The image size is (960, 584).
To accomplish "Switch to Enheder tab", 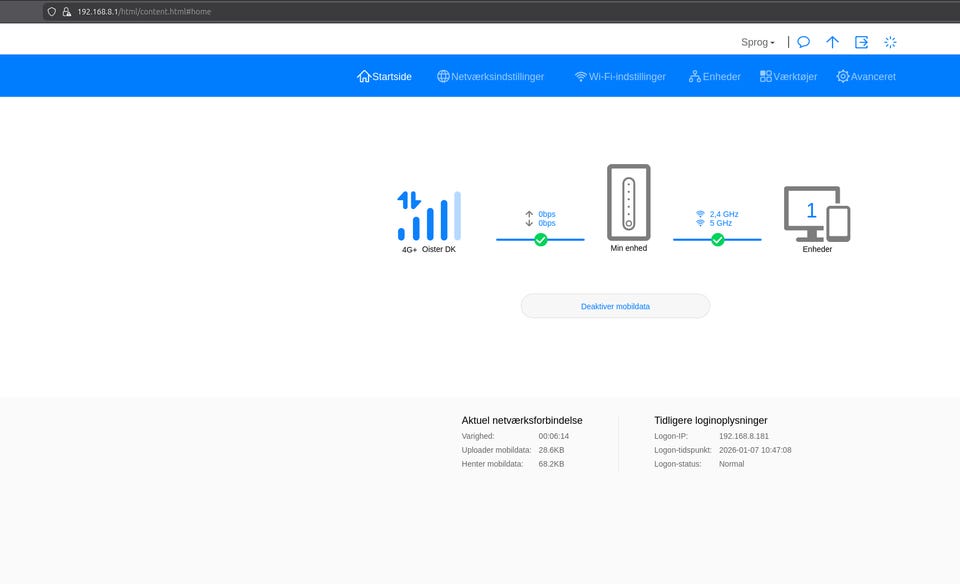I will (x=714, y=76).
